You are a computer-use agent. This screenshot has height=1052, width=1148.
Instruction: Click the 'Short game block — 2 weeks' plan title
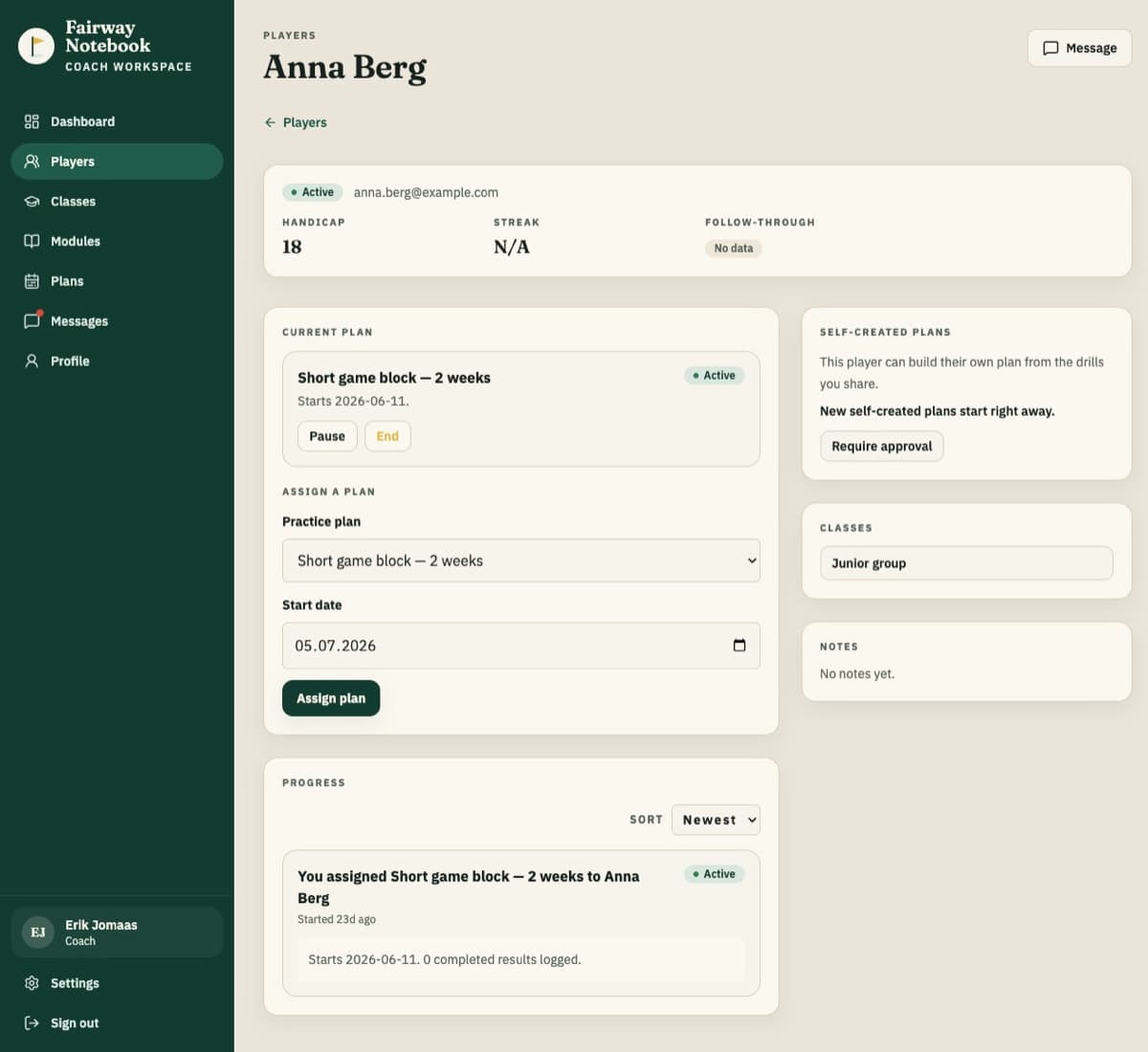[394, 378]
